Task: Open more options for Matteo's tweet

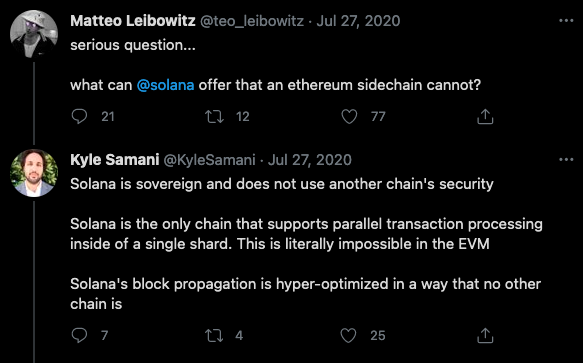Action: (566, 20)
